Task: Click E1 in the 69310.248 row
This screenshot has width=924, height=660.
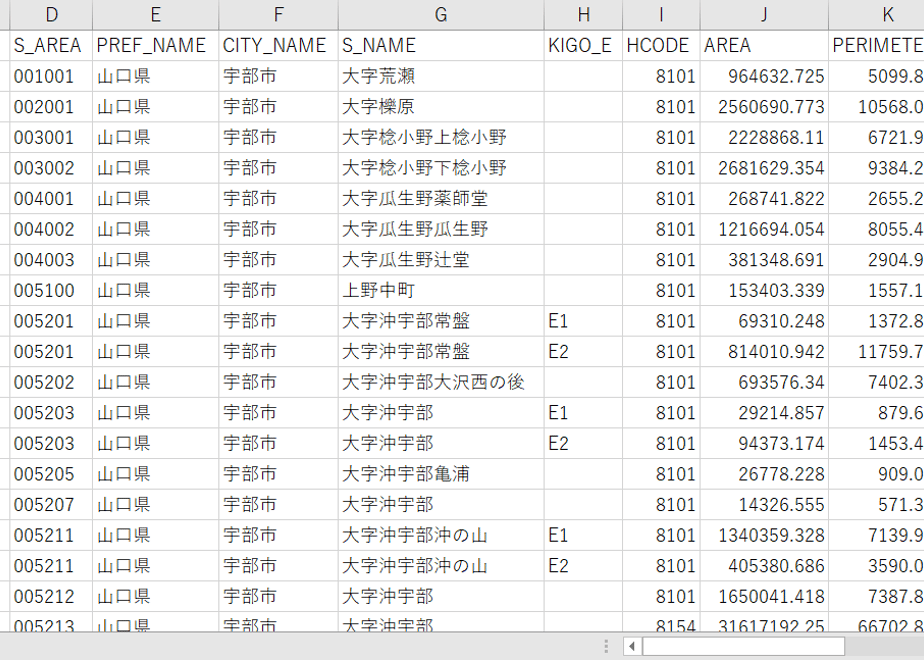Action: pyautogui.click(x=583, y=321)
